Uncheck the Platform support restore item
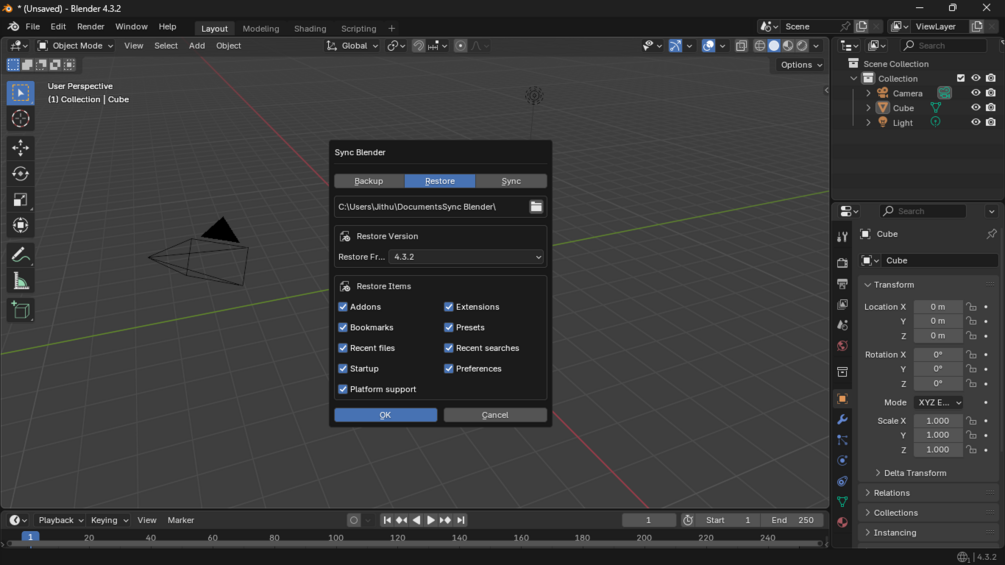The image size is (1005, 565). click(x=343, y=389)
